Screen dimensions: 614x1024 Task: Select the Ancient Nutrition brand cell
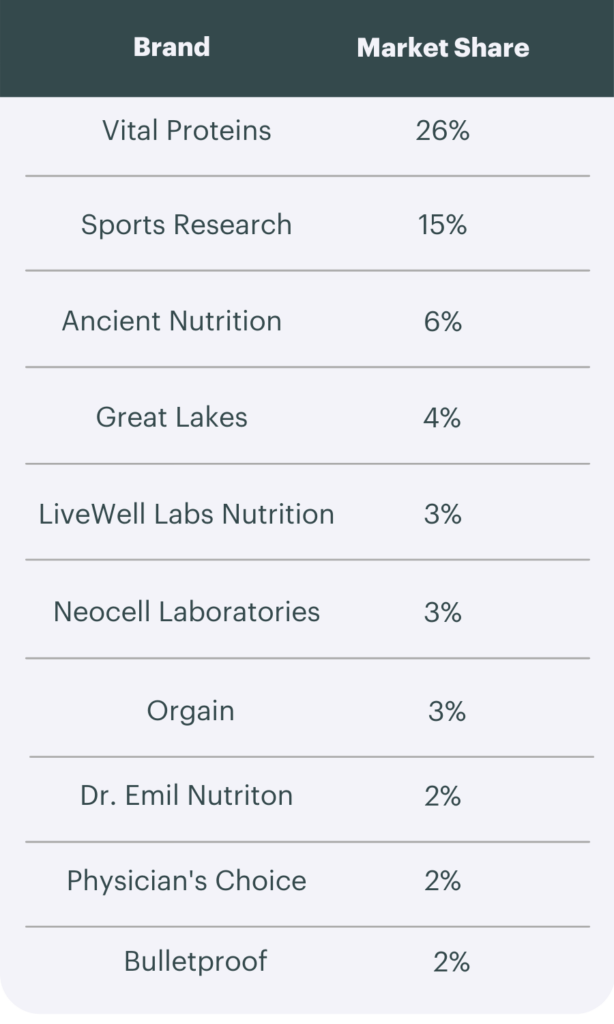click(x=172, y=321)
